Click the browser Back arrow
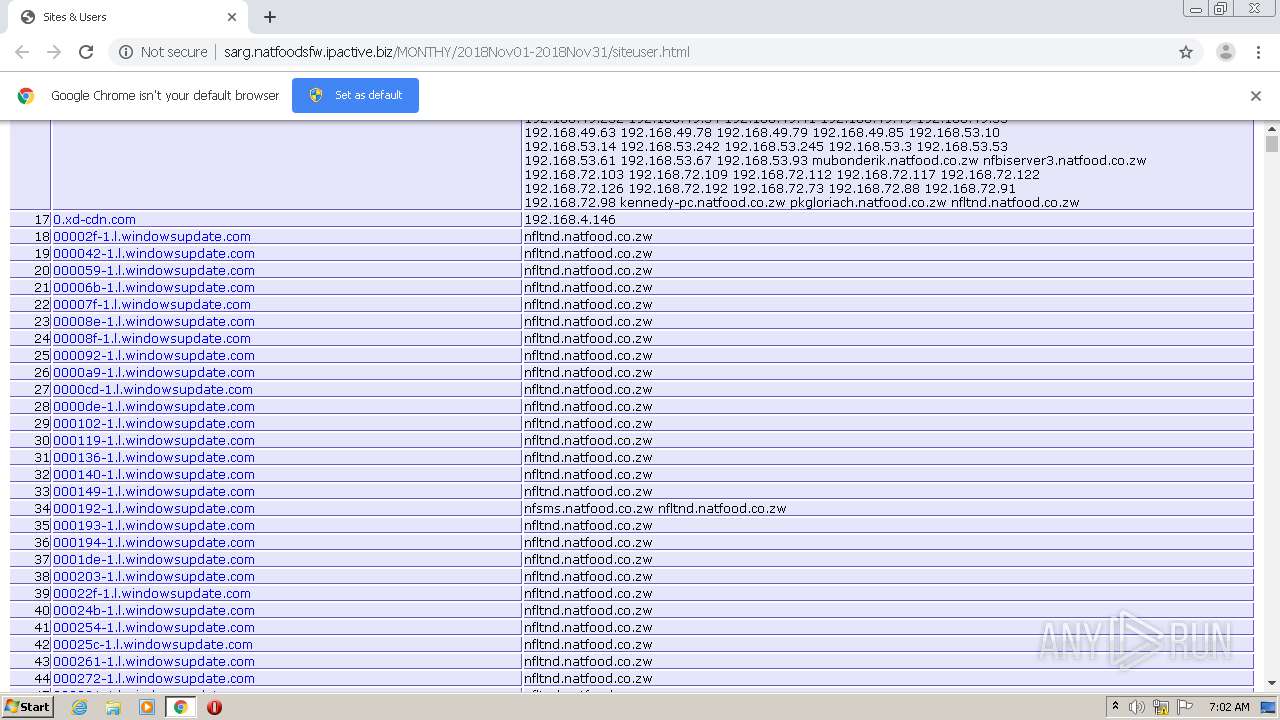The height and width of the screenshot is (720, 1280). click(x=22, y=52)
